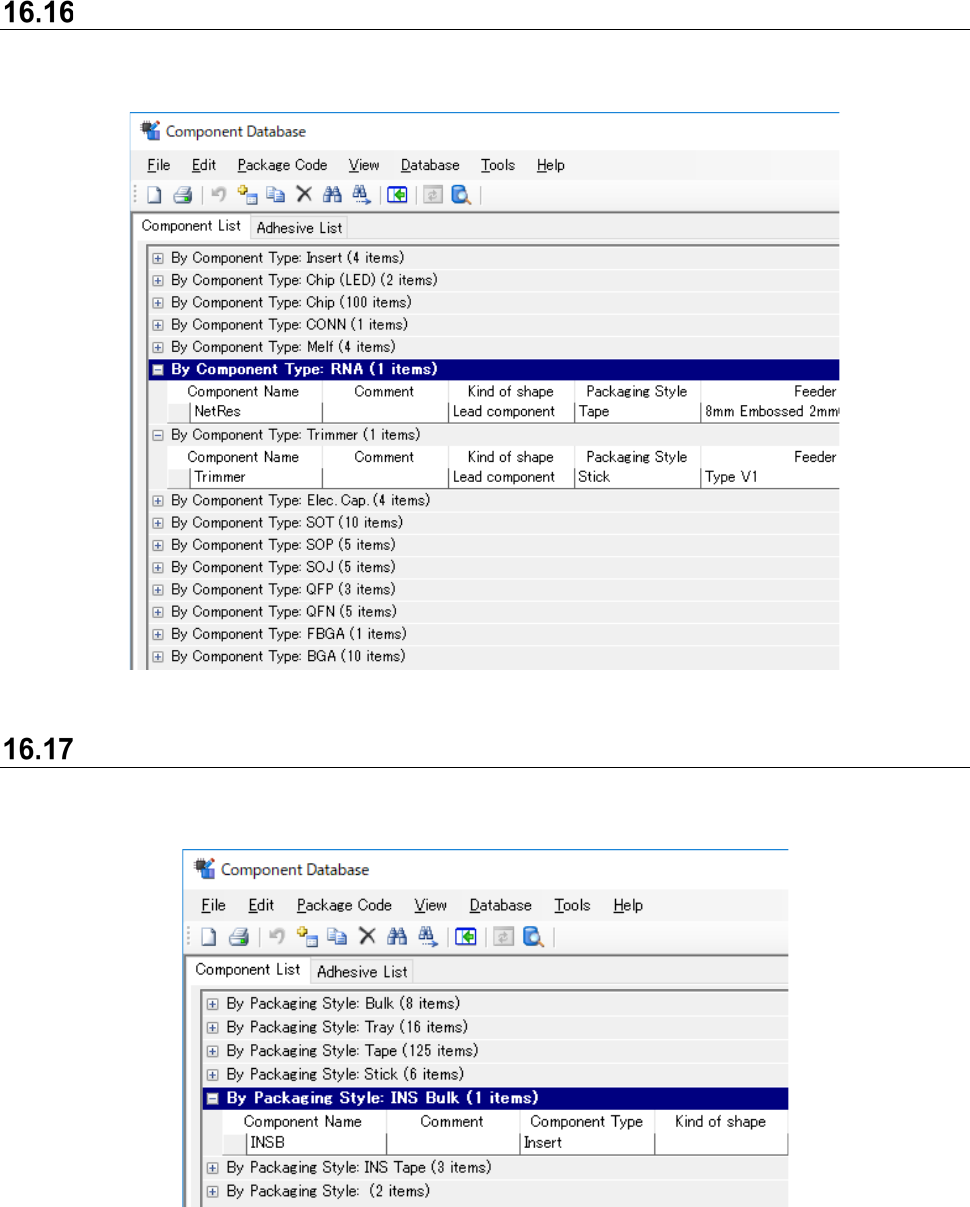Expand the BGA (10 items) group
The image size is (970, 1207).
coord(157,656)
